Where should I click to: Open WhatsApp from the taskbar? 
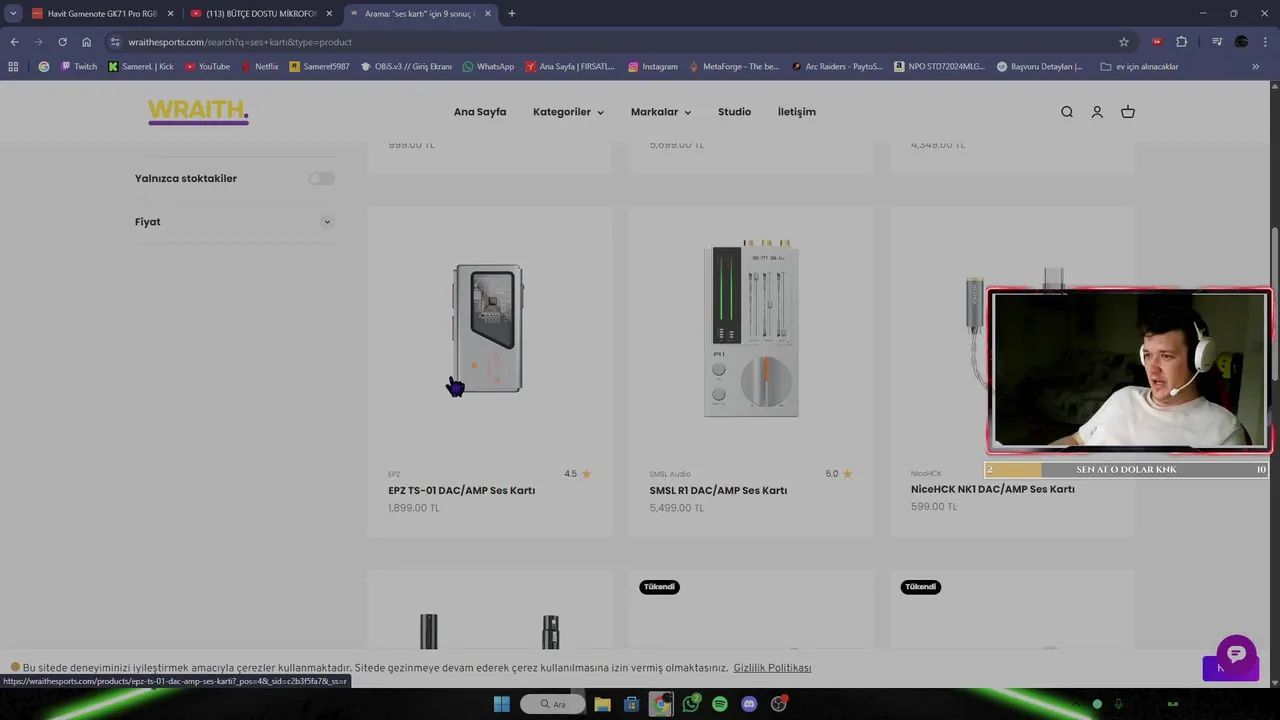[x=691, y=704]
